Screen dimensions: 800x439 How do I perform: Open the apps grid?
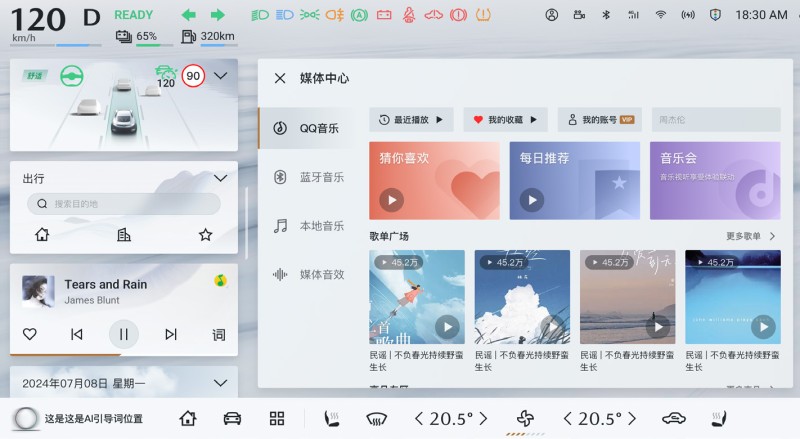coord(277,419)
